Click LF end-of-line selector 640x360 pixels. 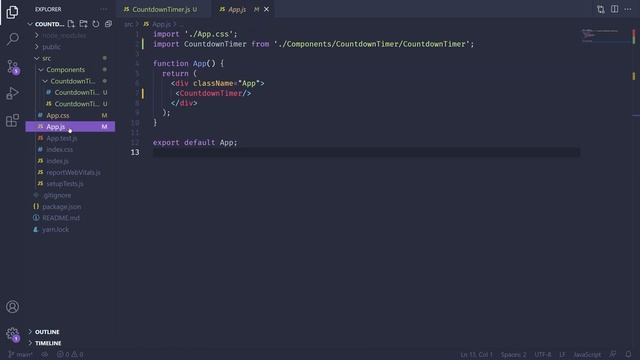point(562,354)
